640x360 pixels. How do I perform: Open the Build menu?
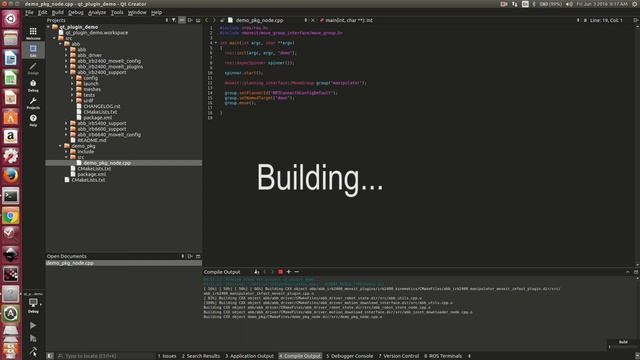(58, 13)
